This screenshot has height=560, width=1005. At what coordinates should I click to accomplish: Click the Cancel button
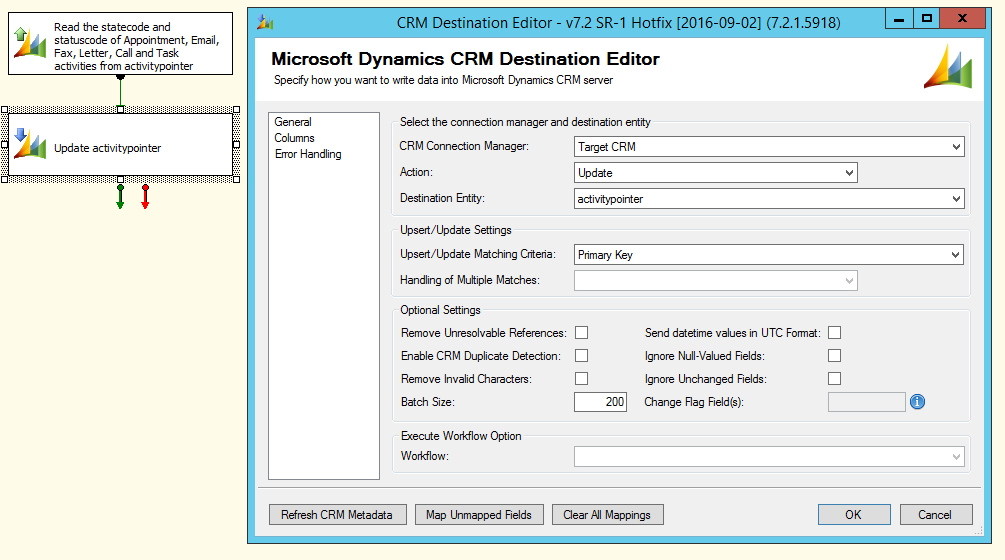click(x=936, y=515)
